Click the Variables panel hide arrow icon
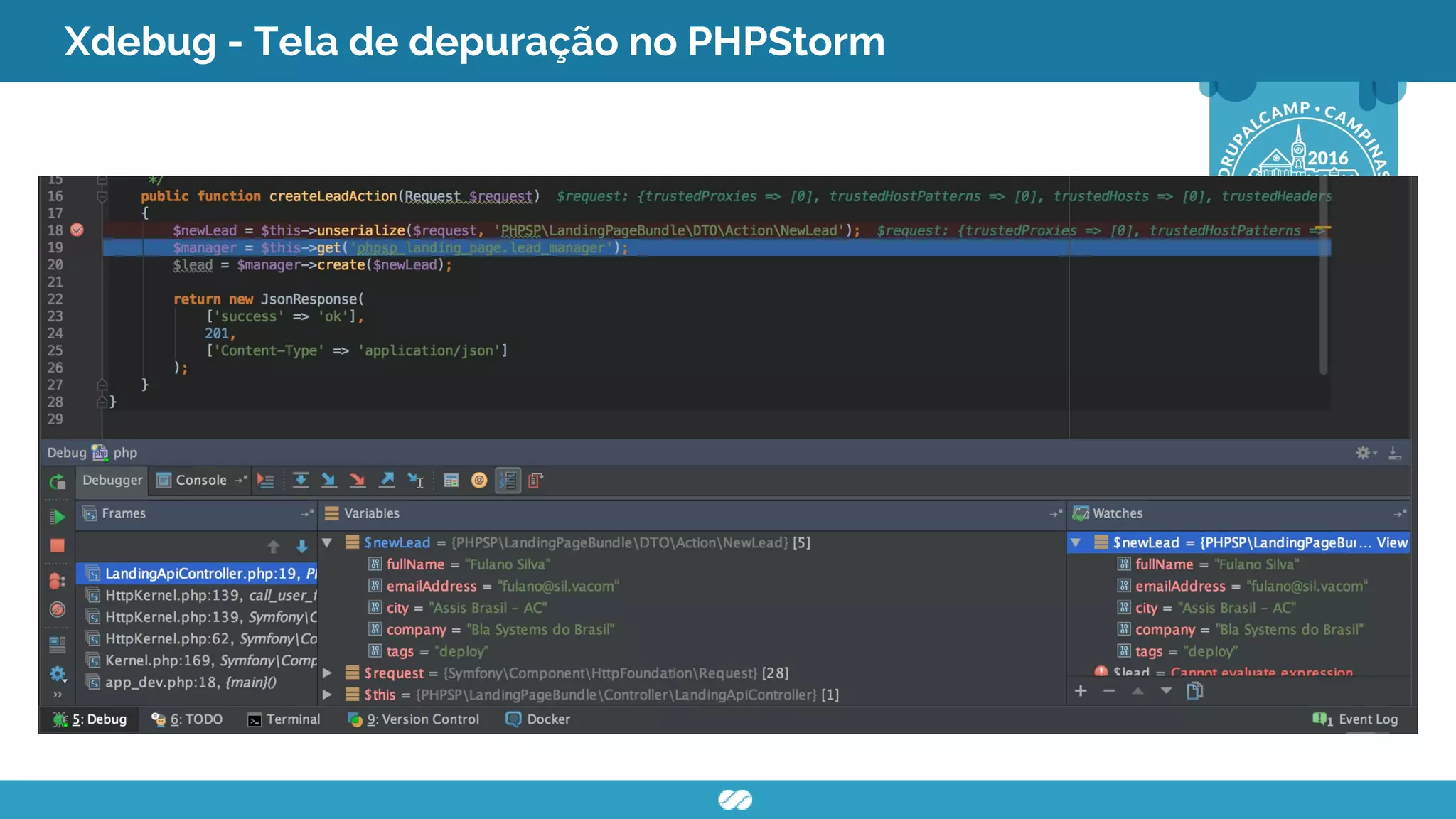The height and width of the screenshot is (819, 1456). coord(1056,513)
